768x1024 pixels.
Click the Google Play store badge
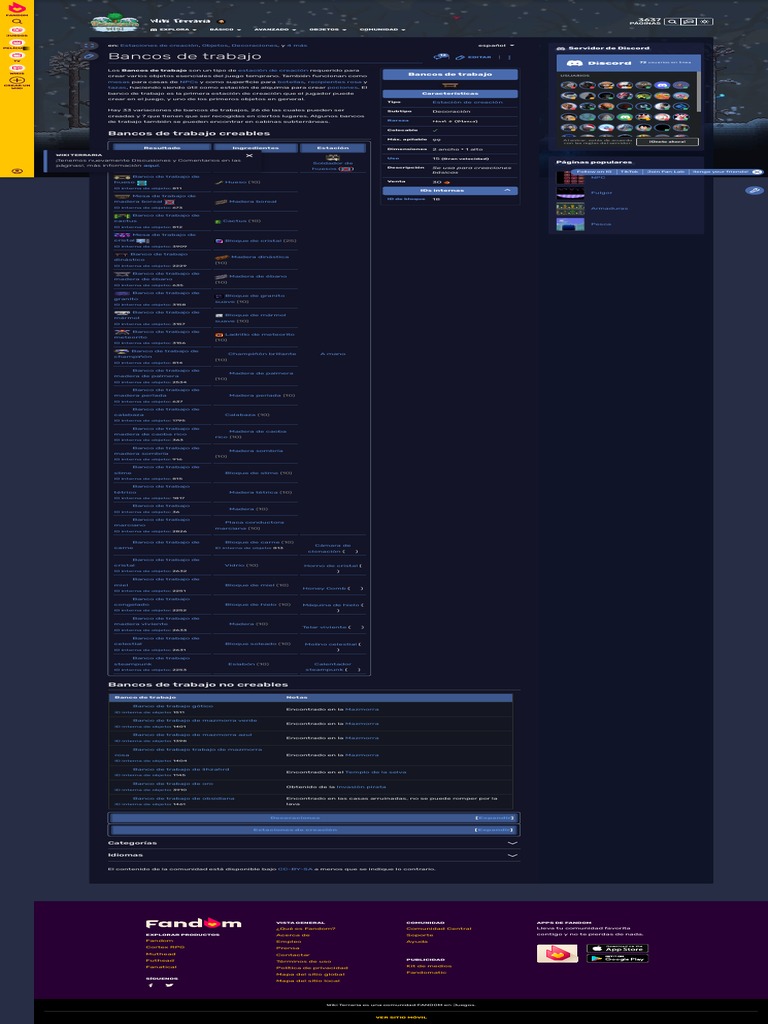[617, 958]
